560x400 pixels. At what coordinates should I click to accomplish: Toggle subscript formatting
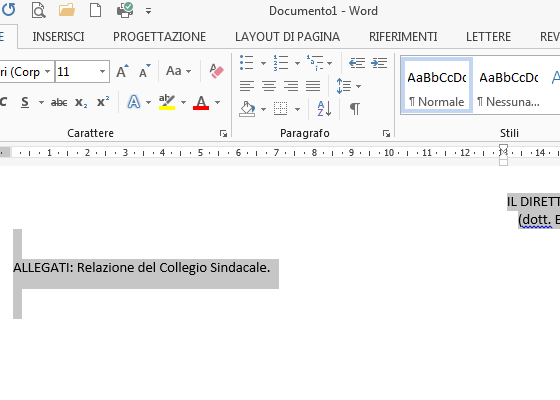tap(81, 102)
